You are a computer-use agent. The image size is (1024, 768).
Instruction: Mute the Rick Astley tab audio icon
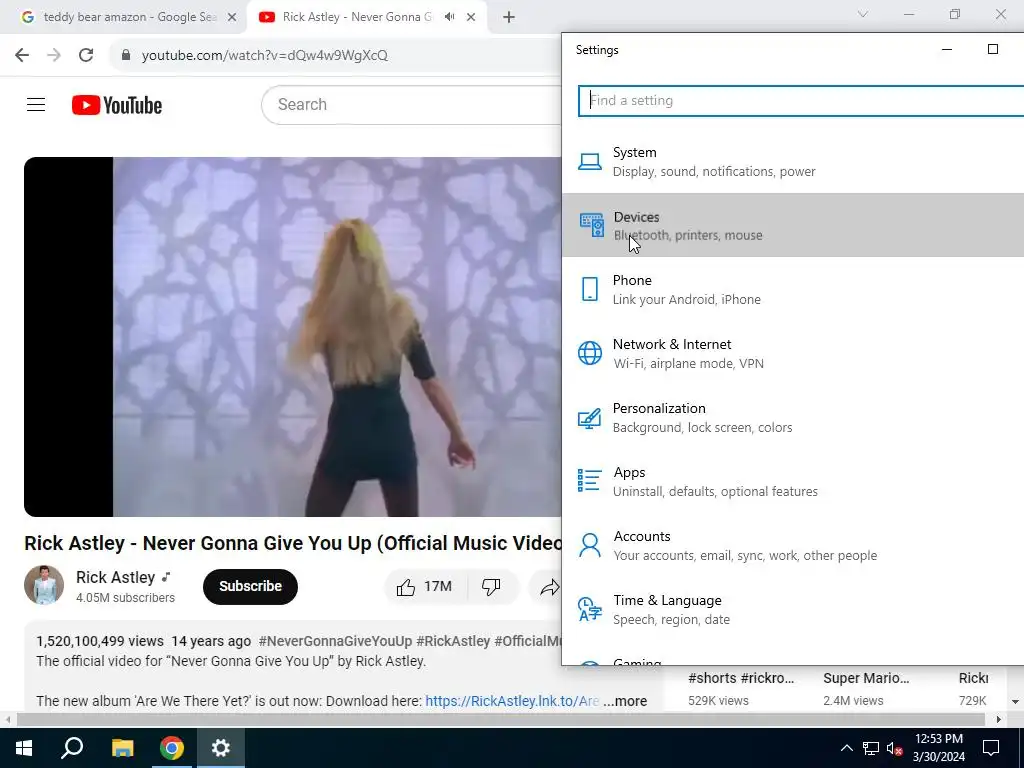(449, 17)
